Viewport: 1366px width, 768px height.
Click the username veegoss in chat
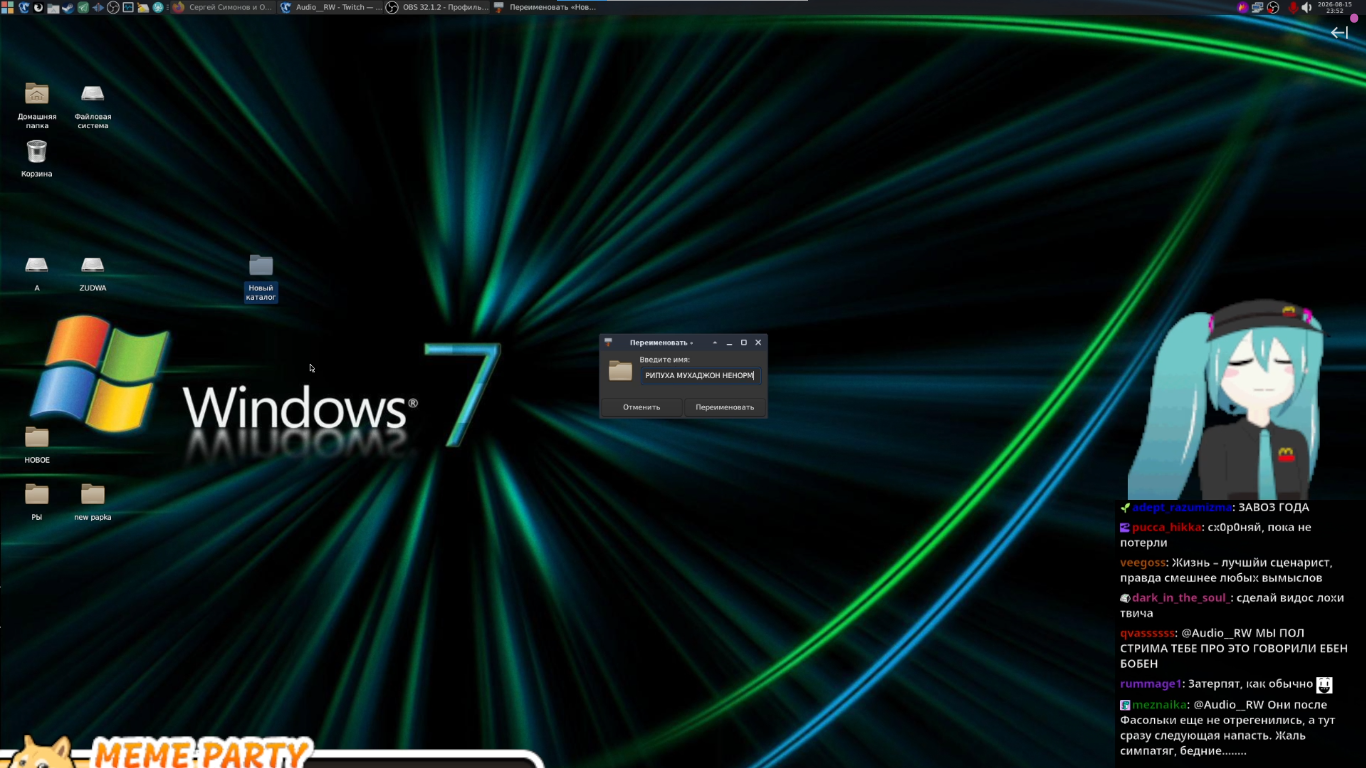click(x=1143, y=563)
